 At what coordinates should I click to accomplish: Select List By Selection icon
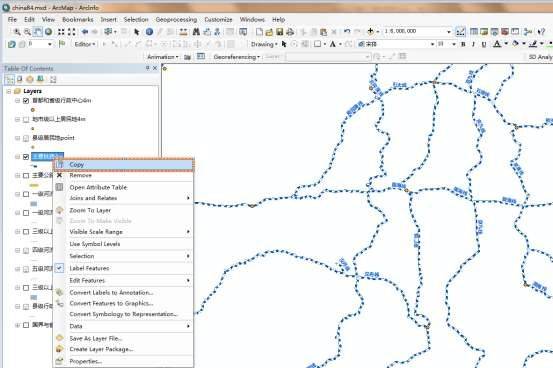(x=41, y=79)
